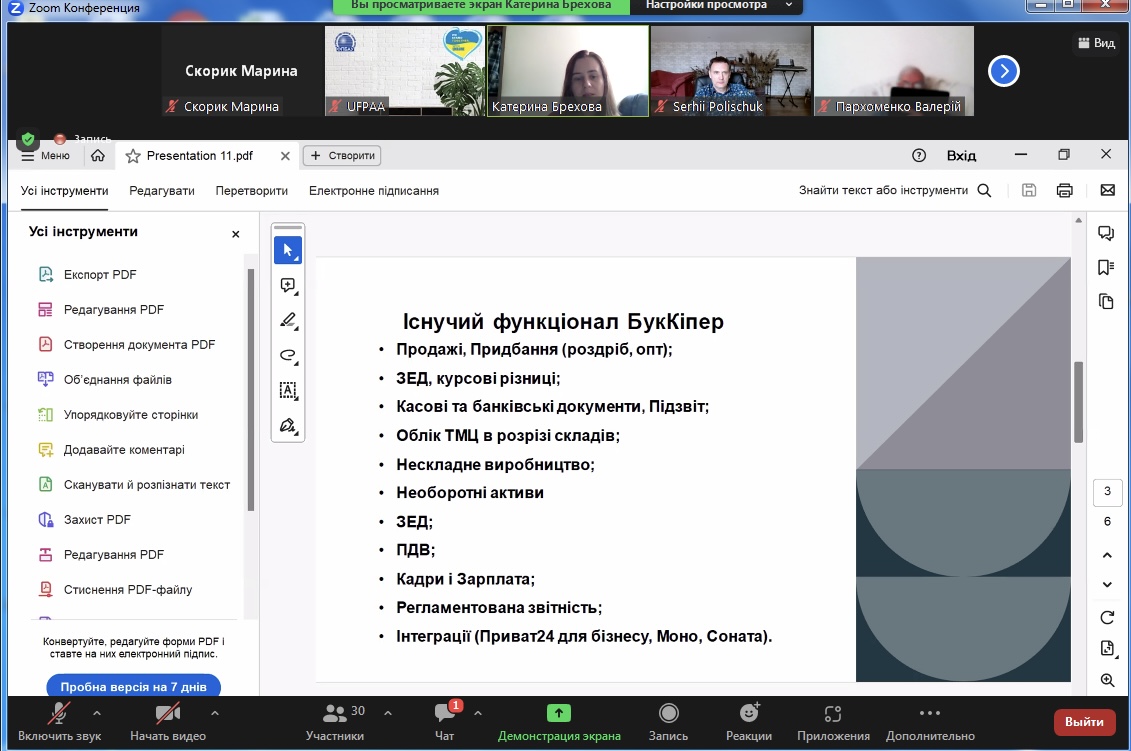
Task: Pick the highlighter pen tool
Action: click(x=288, y=320)
